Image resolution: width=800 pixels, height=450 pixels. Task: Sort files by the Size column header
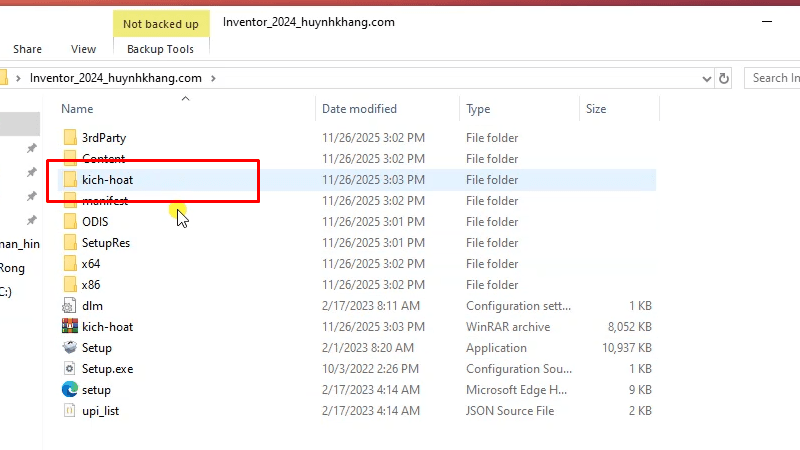click(x=596, y=109)
